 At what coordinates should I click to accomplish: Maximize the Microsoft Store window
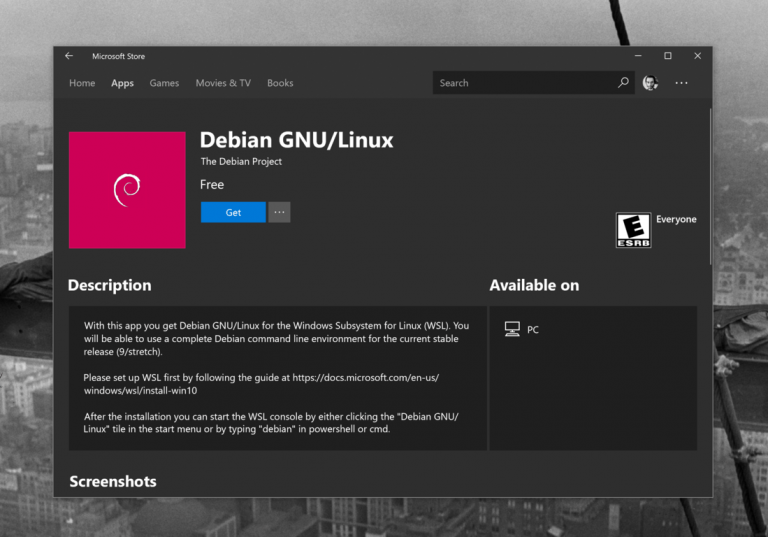pyautogui.click(x=668, y=56)
